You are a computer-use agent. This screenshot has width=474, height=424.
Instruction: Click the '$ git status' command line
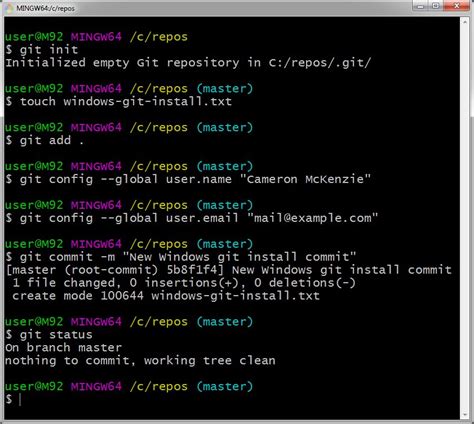point(49,335)
